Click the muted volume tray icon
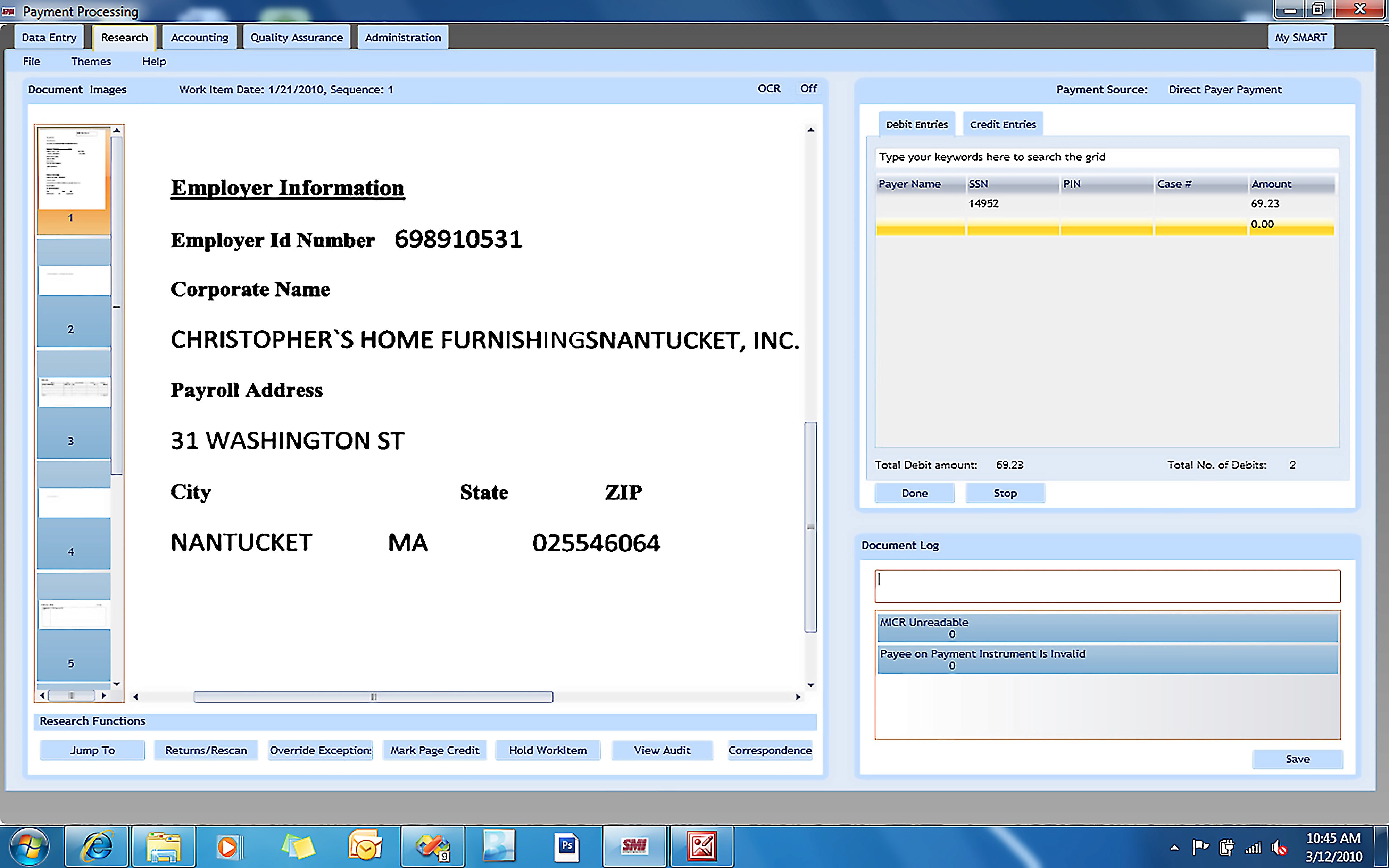The image size is (1389, 868). pos(1279,847)
